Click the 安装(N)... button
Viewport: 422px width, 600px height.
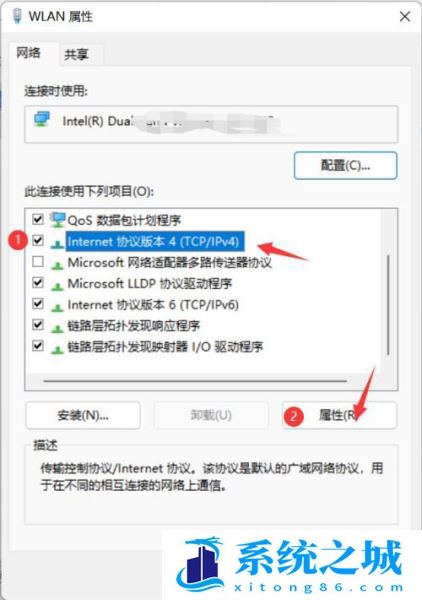pyautogui.click(x=83, y=415)
